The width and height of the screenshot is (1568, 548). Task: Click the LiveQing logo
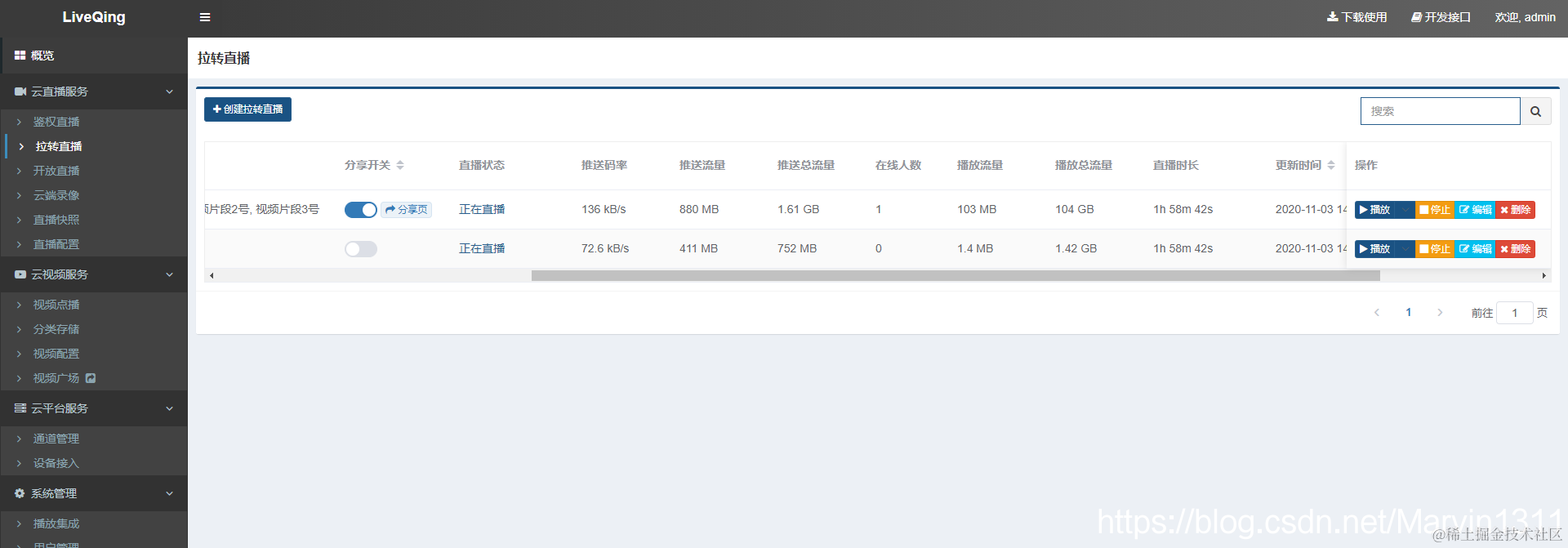point(94,17)
